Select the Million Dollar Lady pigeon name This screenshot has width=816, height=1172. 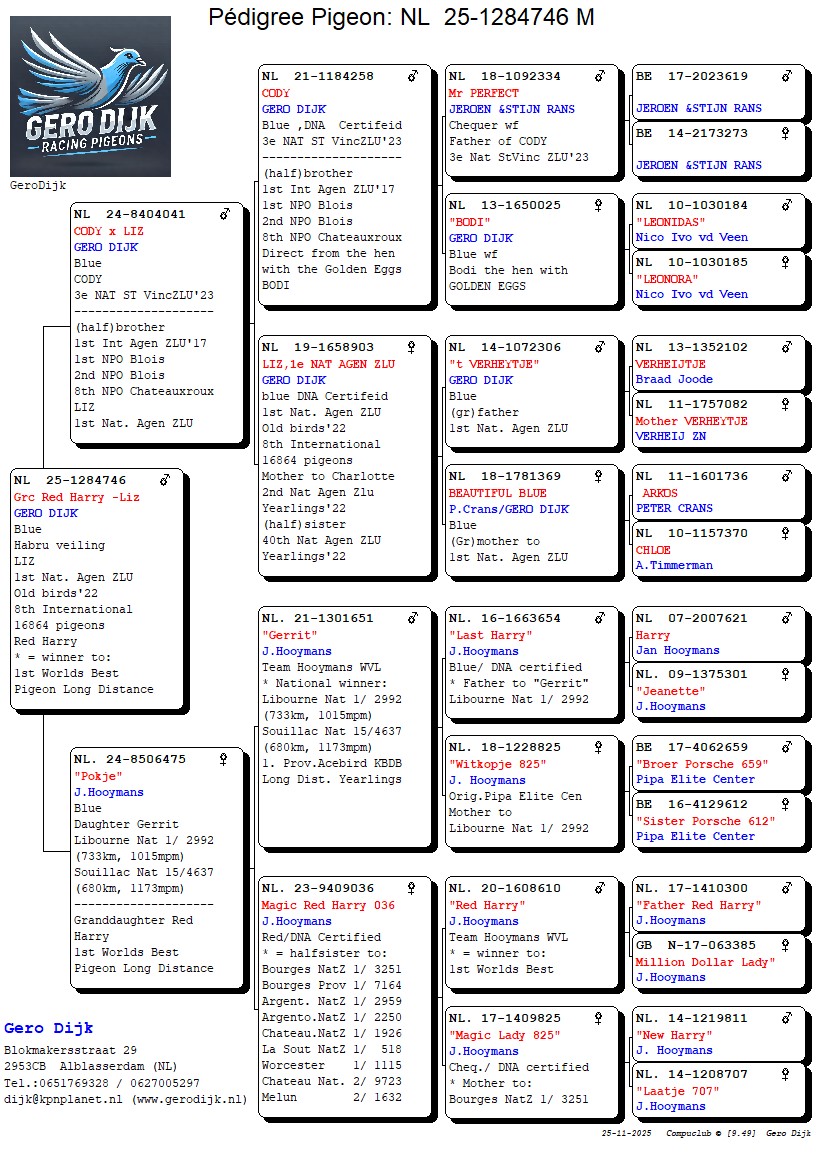[705, 962]
